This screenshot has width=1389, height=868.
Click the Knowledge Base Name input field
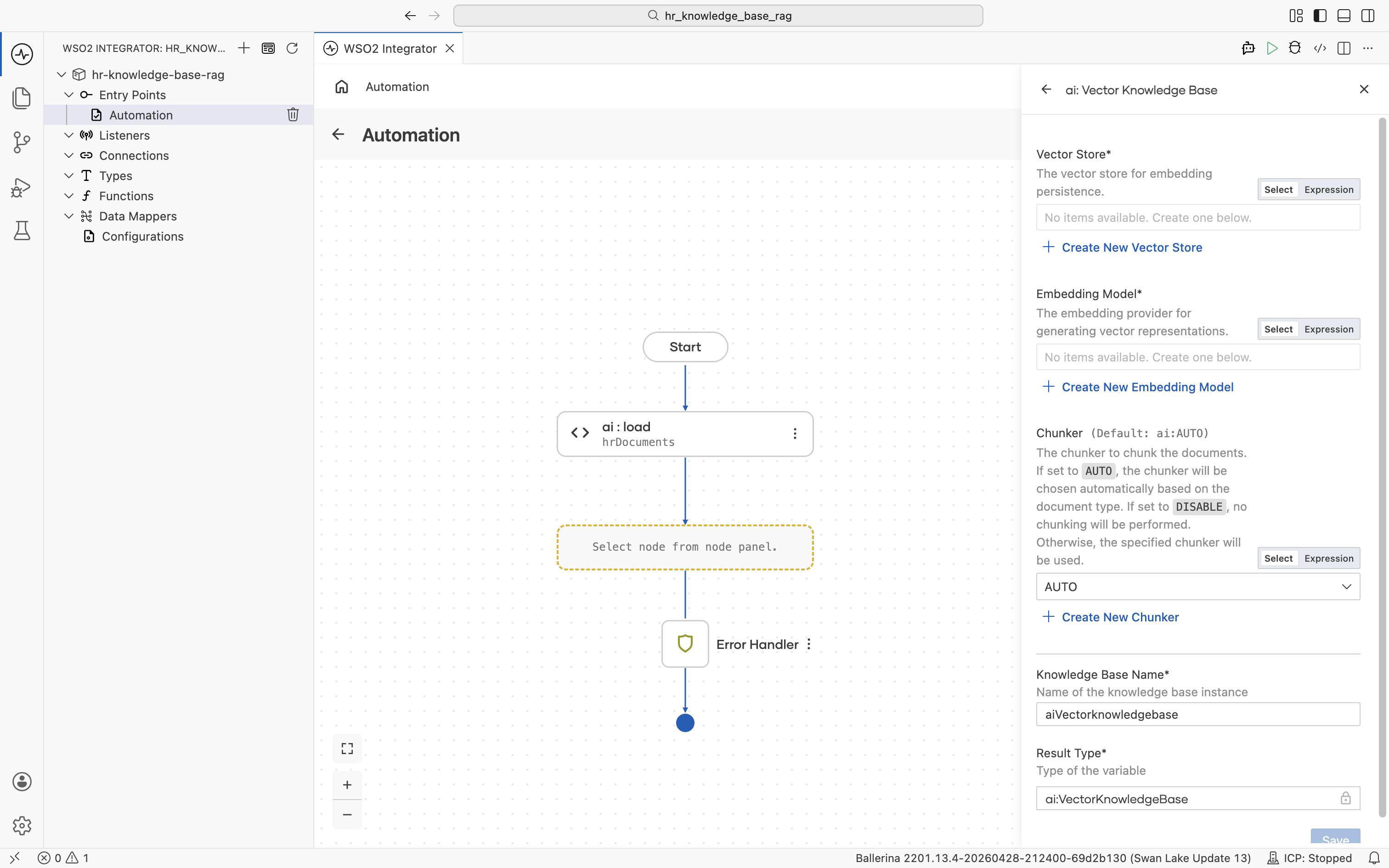click(1198, 714)
